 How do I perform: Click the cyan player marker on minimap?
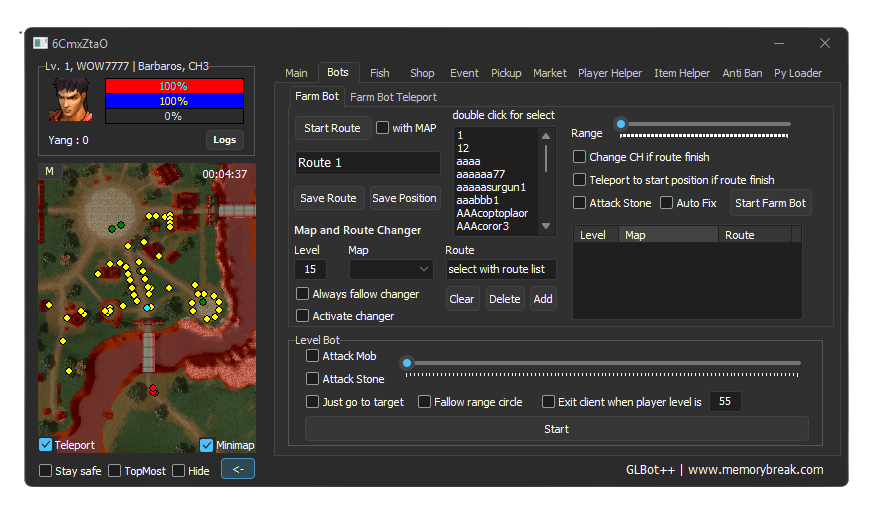point(147,308)
